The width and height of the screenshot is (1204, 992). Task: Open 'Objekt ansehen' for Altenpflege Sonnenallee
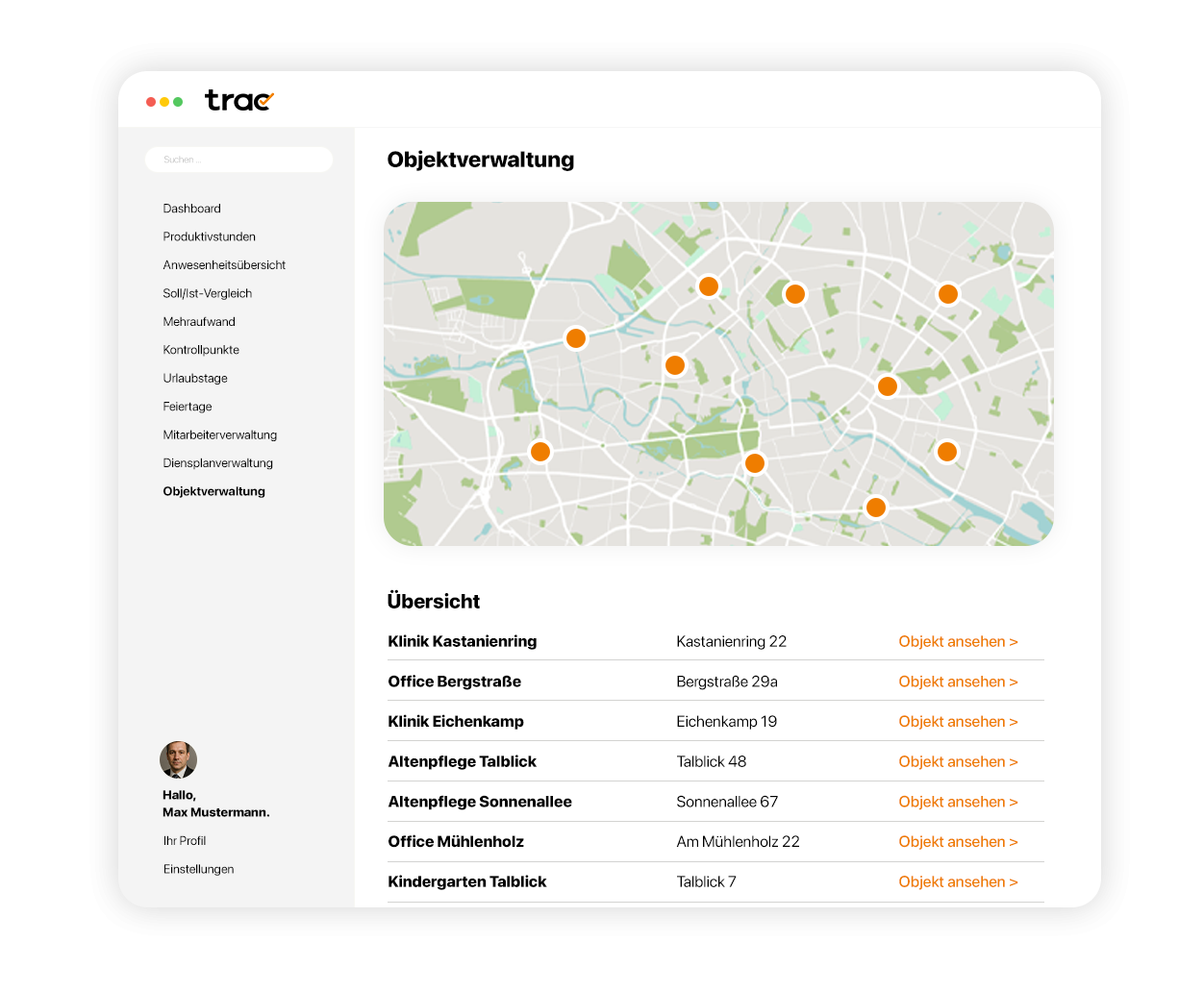958,802
